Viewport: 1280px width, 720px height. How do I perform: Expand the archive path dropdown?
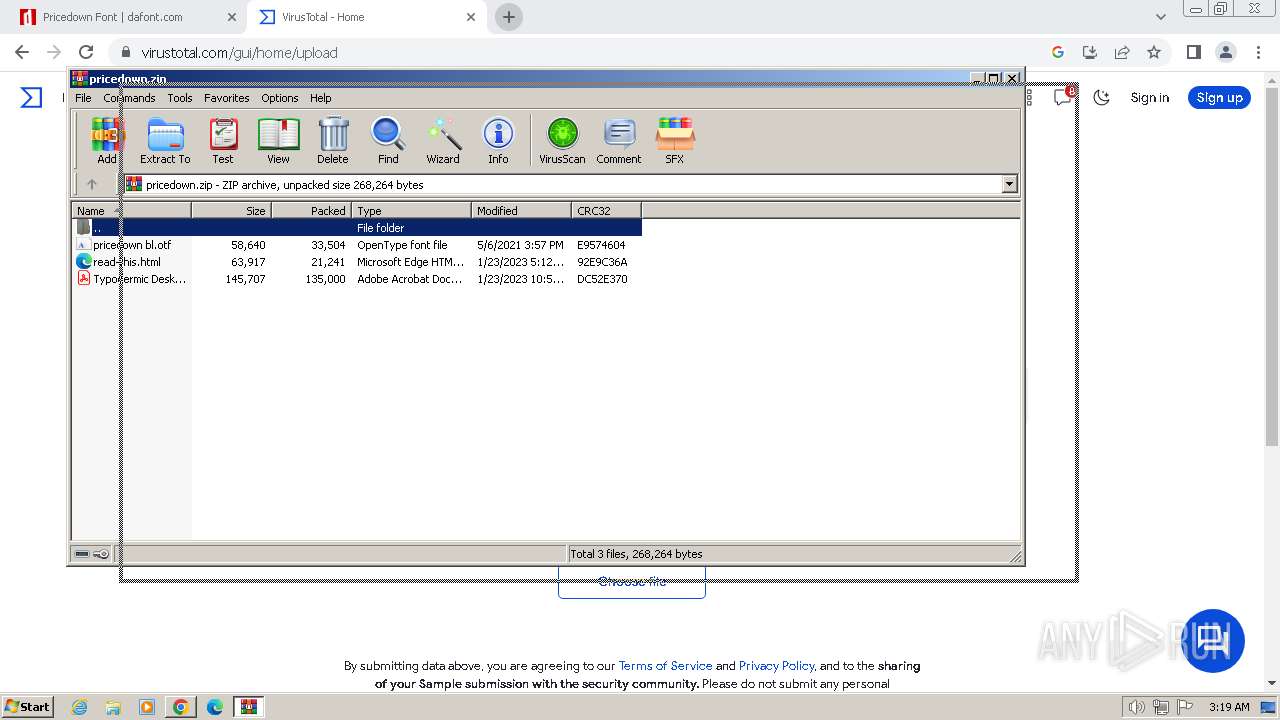1009,184
